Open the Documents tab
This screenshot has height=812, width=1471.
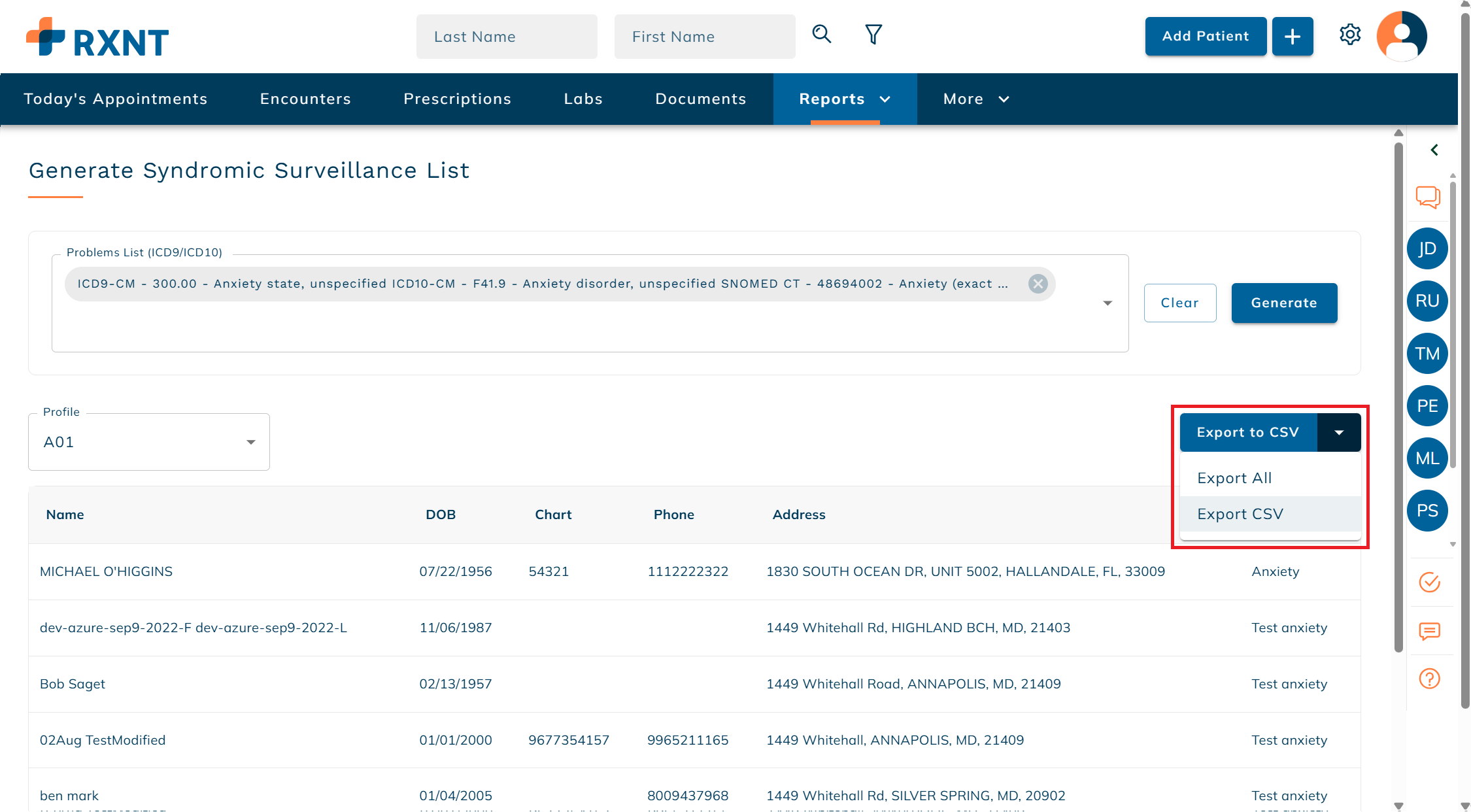click(700, 99)
